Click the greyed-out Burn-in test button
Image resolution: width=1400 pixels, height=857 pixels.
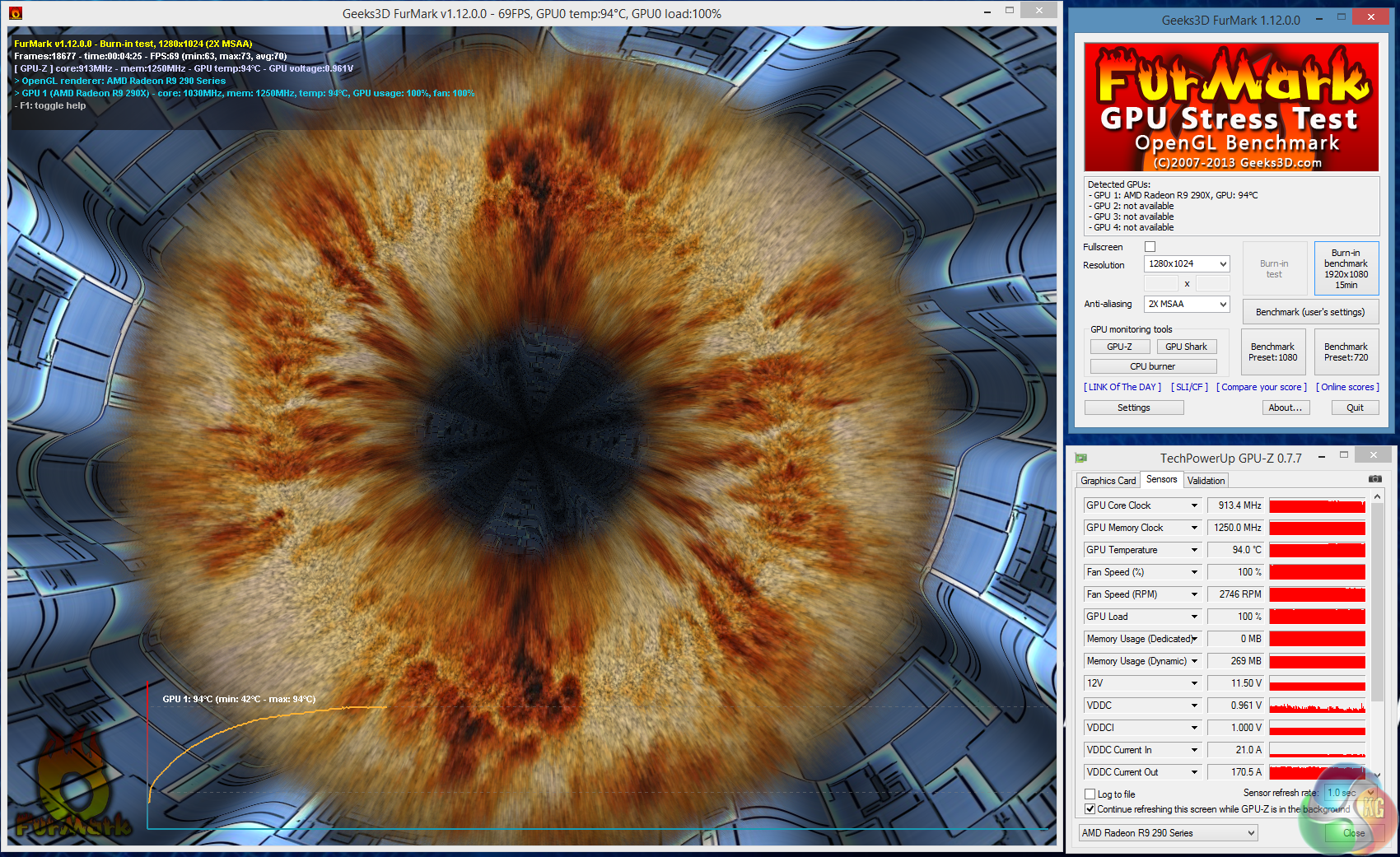[1274, 268]
